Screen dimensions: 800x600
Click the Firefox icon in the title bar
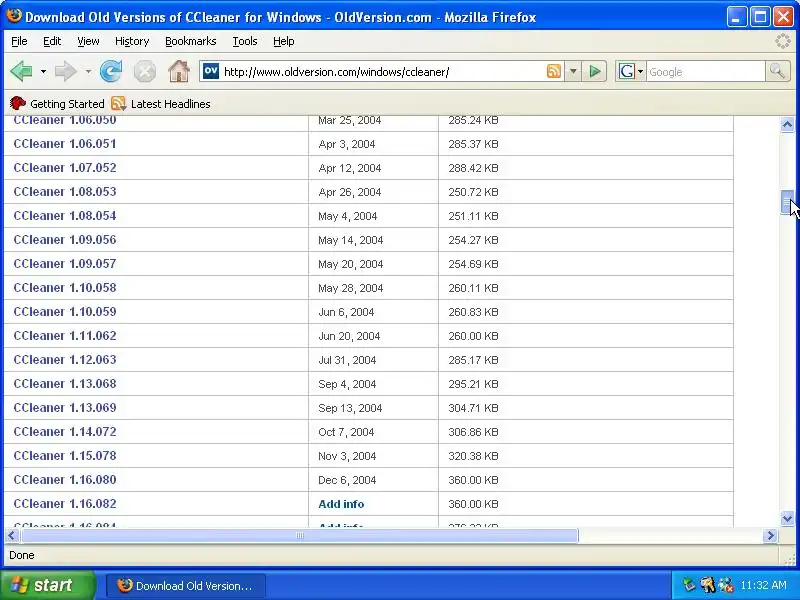click(14, 16)
